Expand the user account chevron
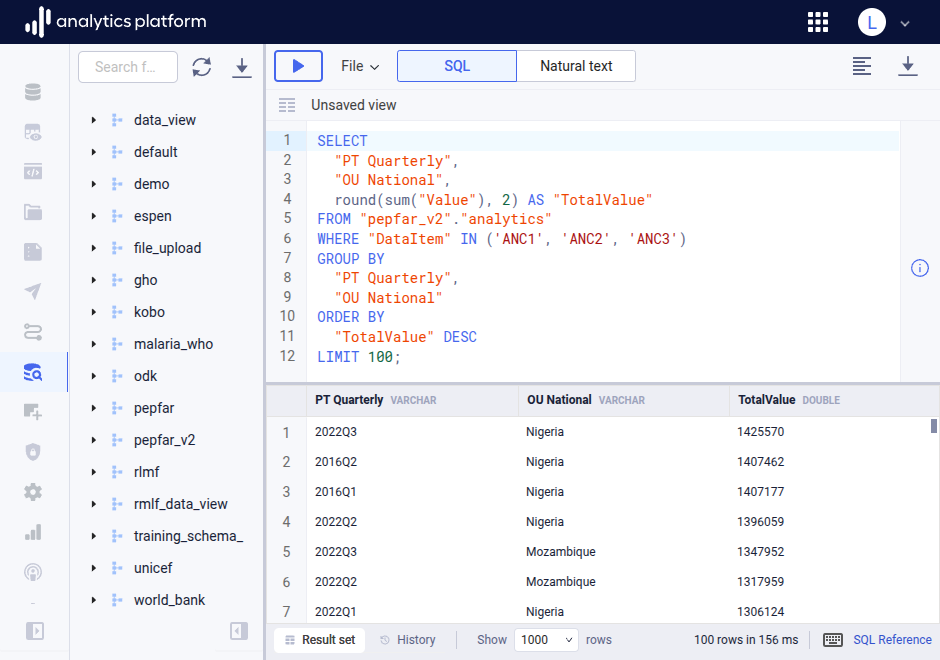The width and height of the screenshot is (940, 660). coord(905,23)
